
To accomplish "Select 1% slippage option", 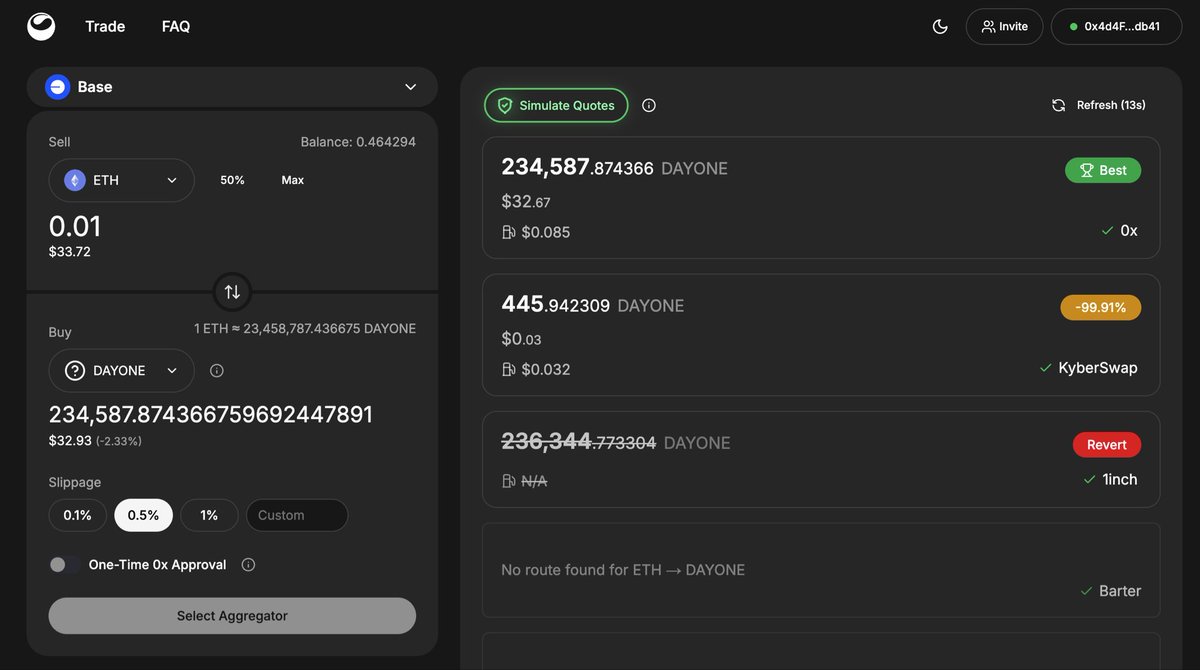I will pos(209,515).
